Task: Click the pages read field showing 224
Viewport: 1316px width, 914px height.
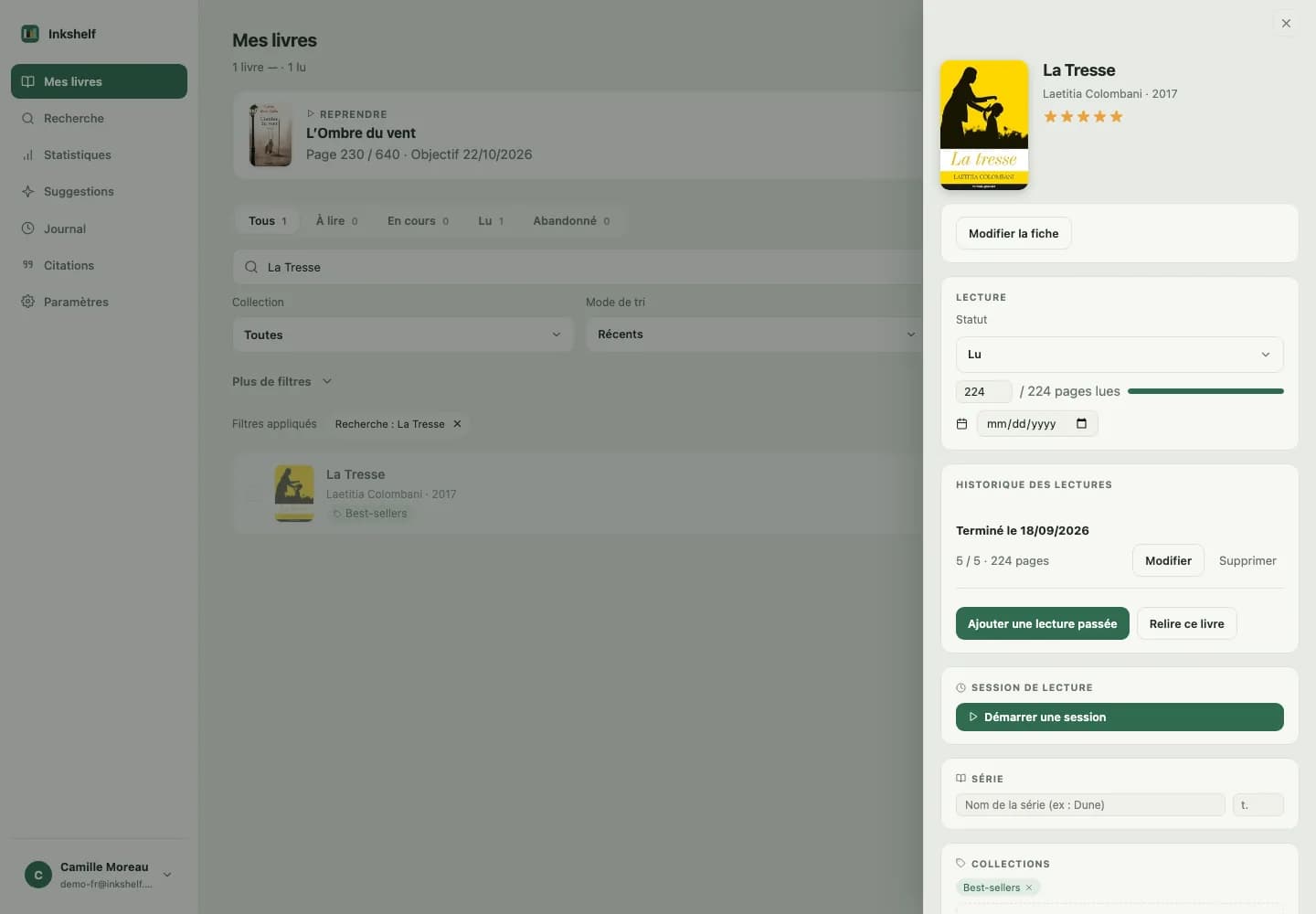Action: tap(984, 391)
